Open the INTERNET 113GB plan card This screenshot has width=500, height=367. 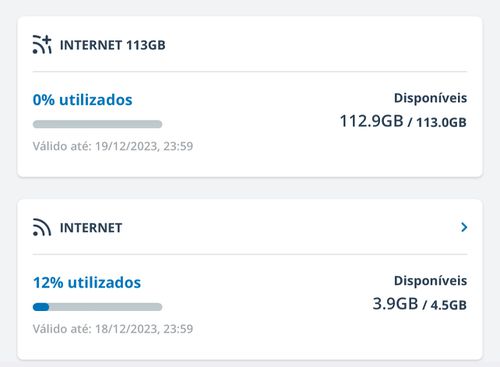point(250,97)
